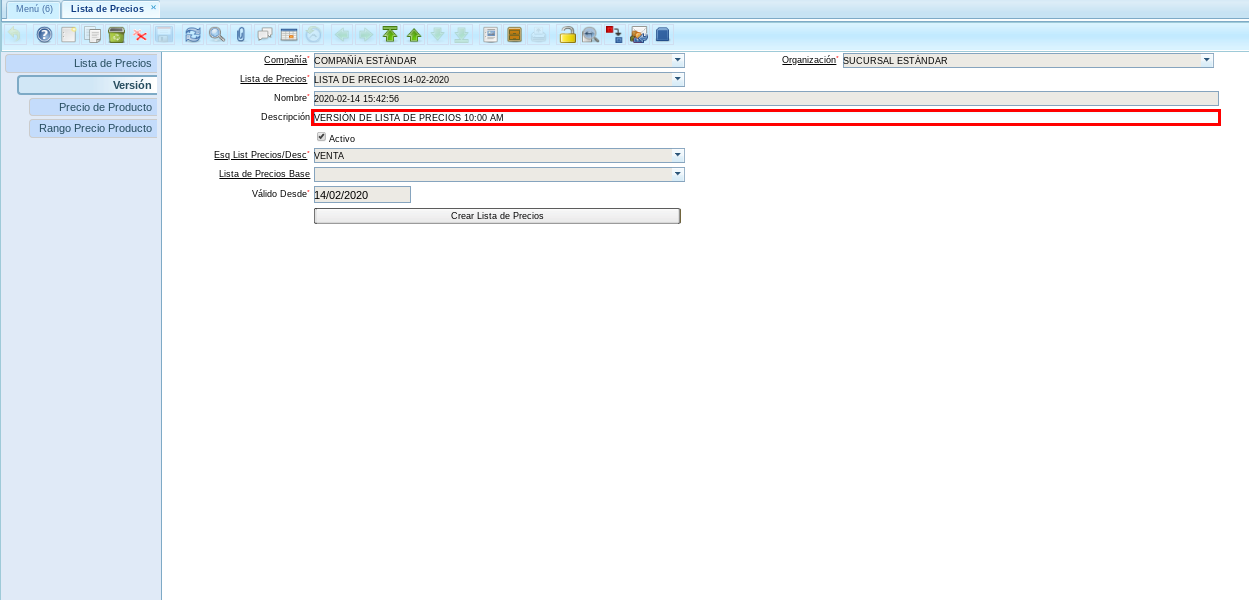
Task: Open the Requests icon
Action: pos(639,34)
